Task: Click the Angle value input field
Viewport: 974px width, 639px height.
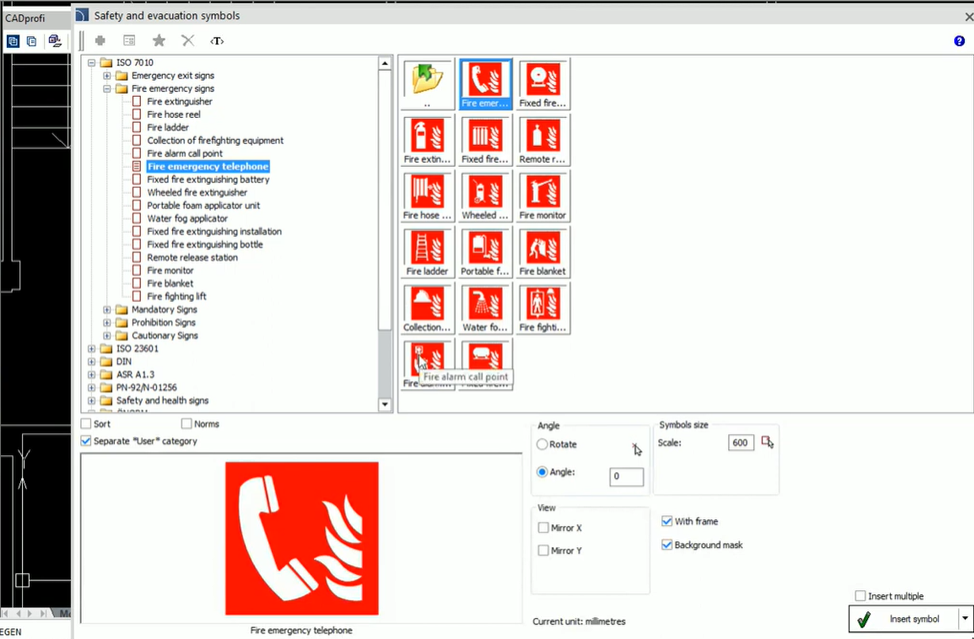Action: [x=626, y=476]
